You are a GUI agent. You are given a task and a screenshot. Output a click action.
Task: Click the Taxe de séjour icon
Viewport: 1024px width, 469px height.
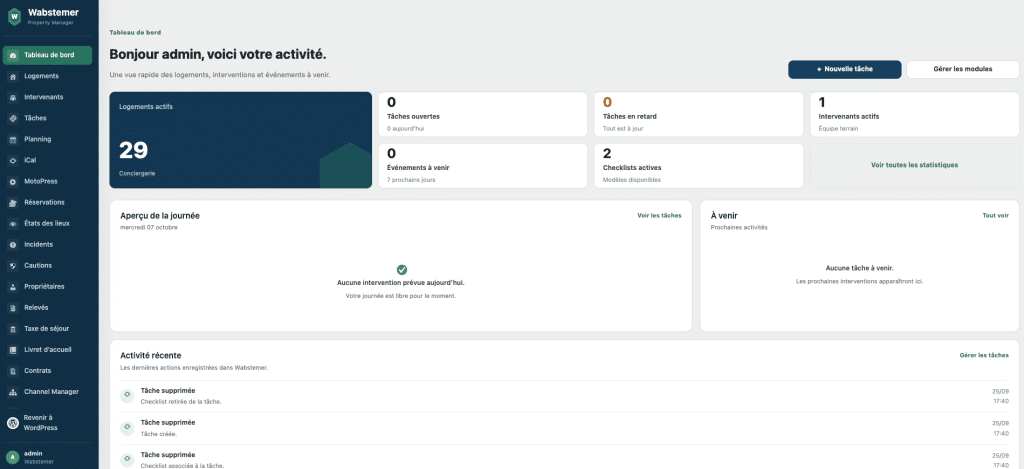tap(12, 329)
